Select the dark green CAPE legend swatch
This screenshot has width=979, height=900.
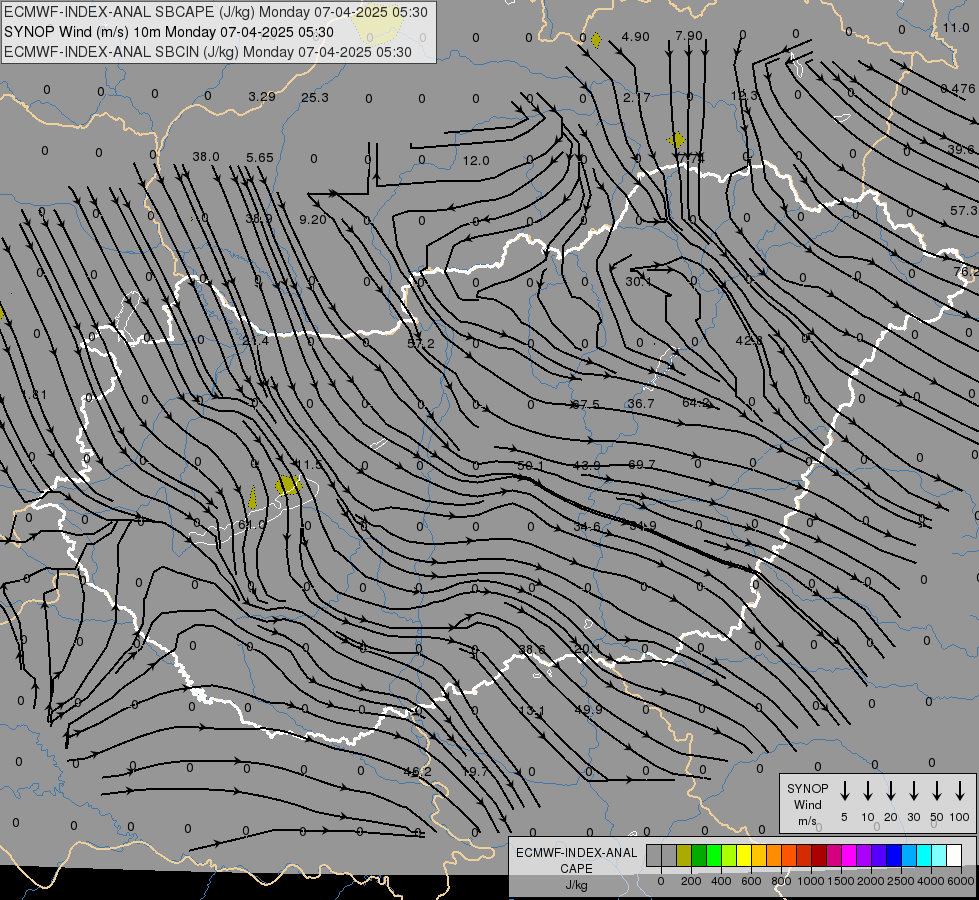point(699,856)
